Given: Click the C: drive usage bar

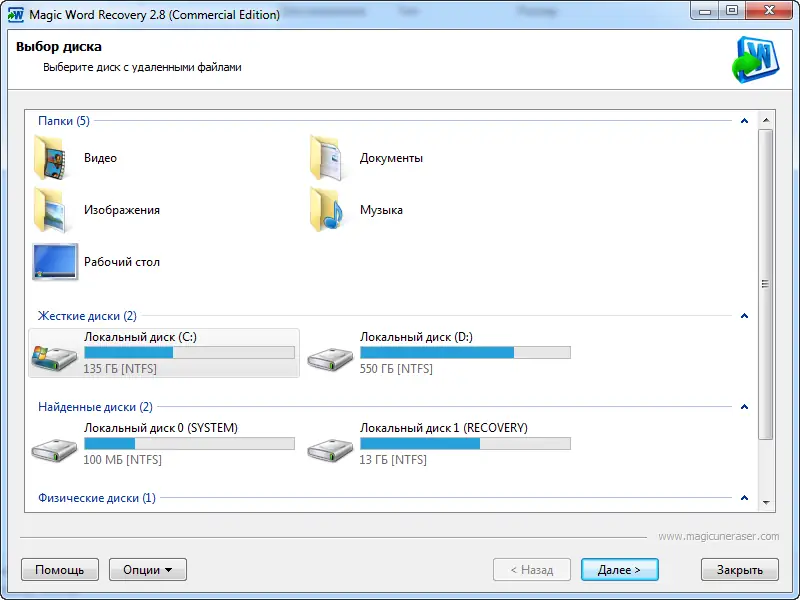Looking at the screenshot, I should (189, 352).
